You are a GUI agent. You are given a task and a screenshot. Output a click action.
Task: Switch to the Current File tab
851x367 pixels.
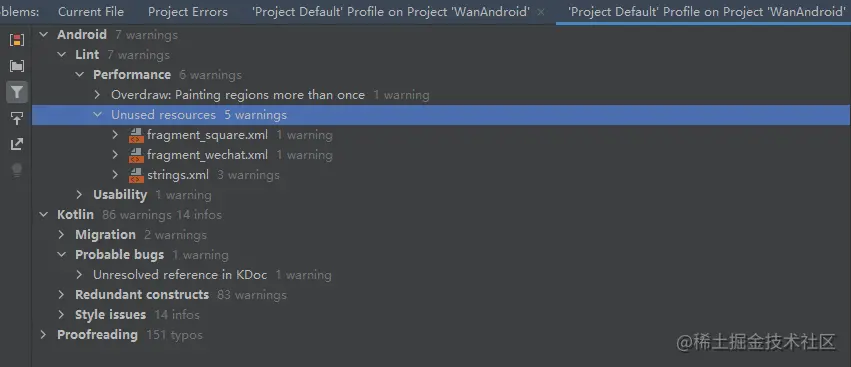pyautogui.click(x=91, y=11)
